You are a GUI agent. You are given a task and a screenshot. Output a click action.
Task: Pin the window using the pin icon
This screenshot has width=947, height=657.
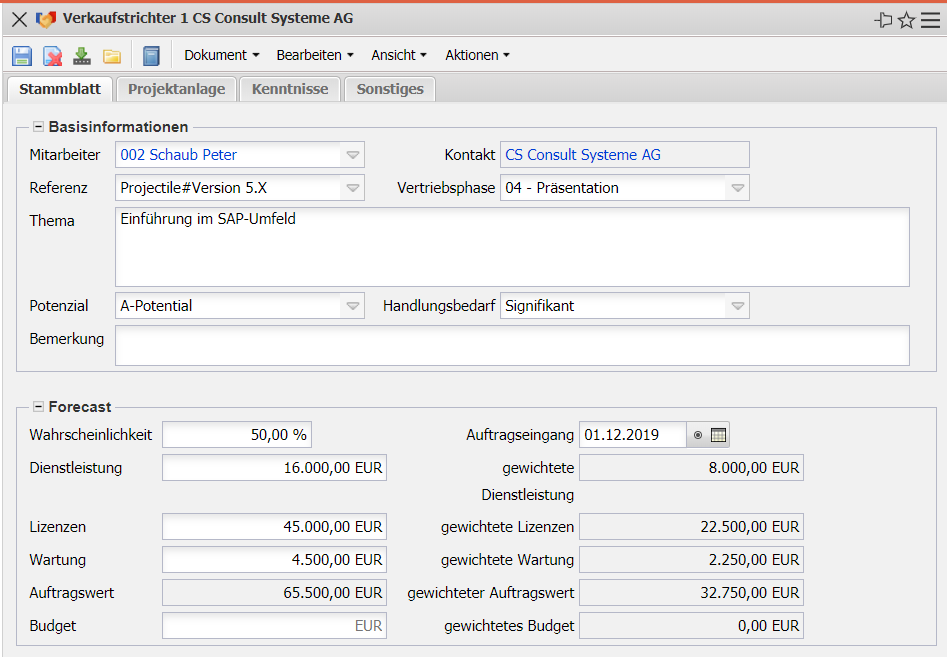tap(883, 20)
